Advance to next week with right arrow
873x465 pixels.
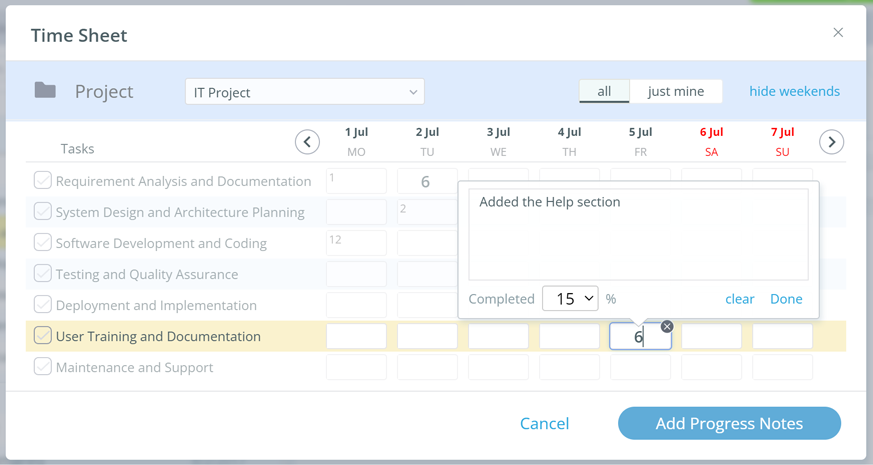point(831,142)
